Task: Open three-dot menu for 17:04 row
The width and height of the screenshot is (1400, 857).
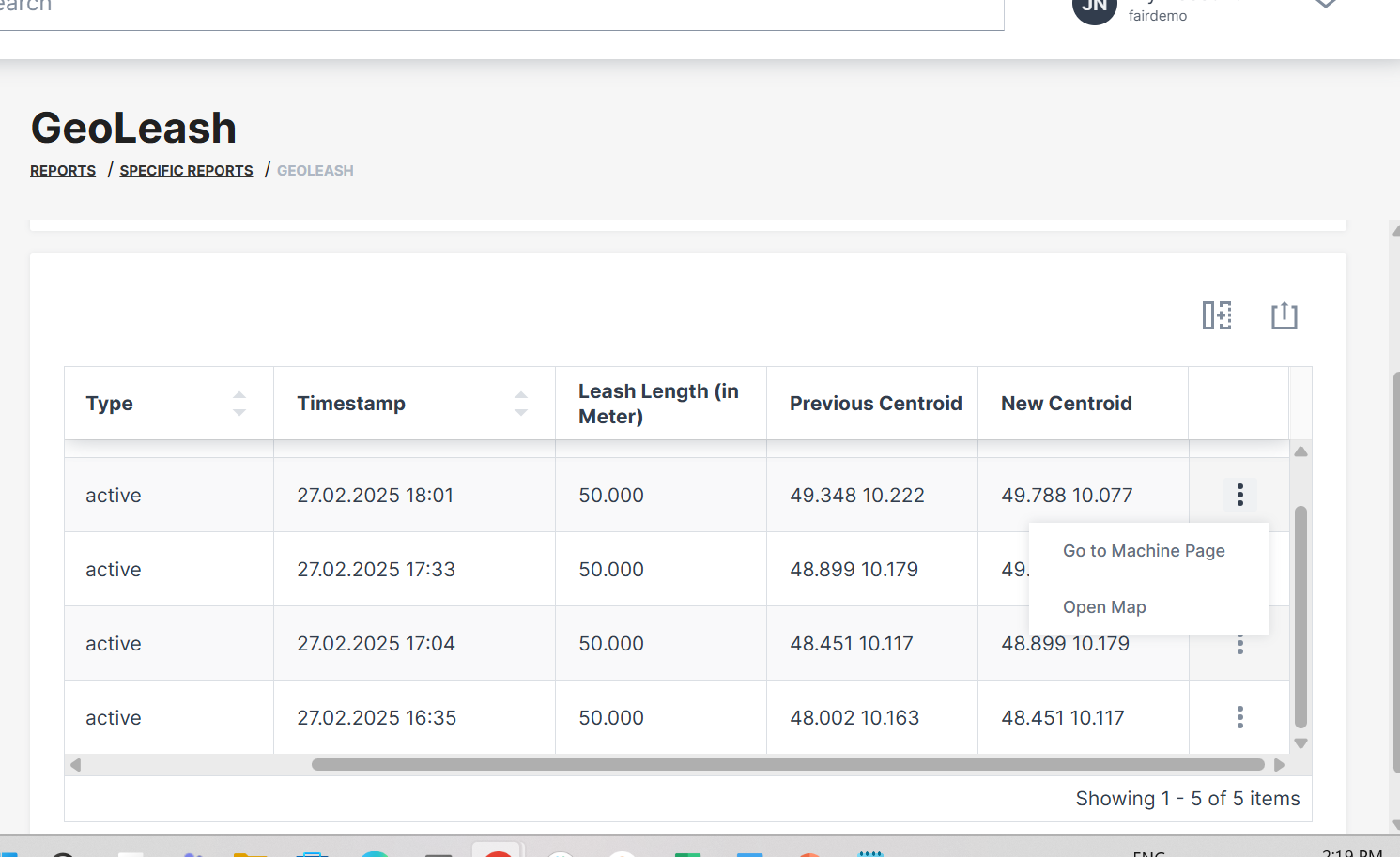Action: 1239,646
